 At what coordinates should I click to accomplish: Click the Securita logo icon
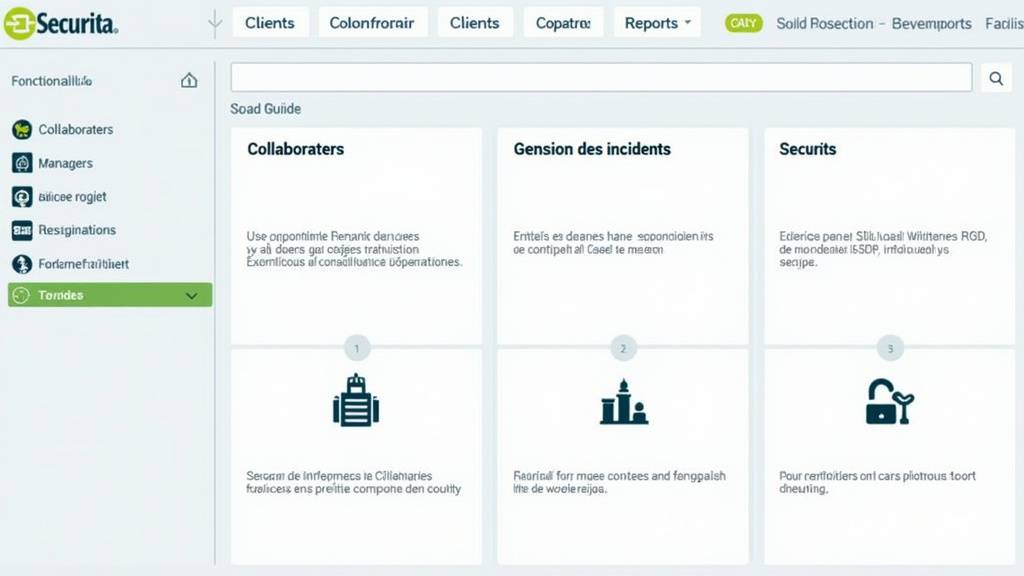18,23
